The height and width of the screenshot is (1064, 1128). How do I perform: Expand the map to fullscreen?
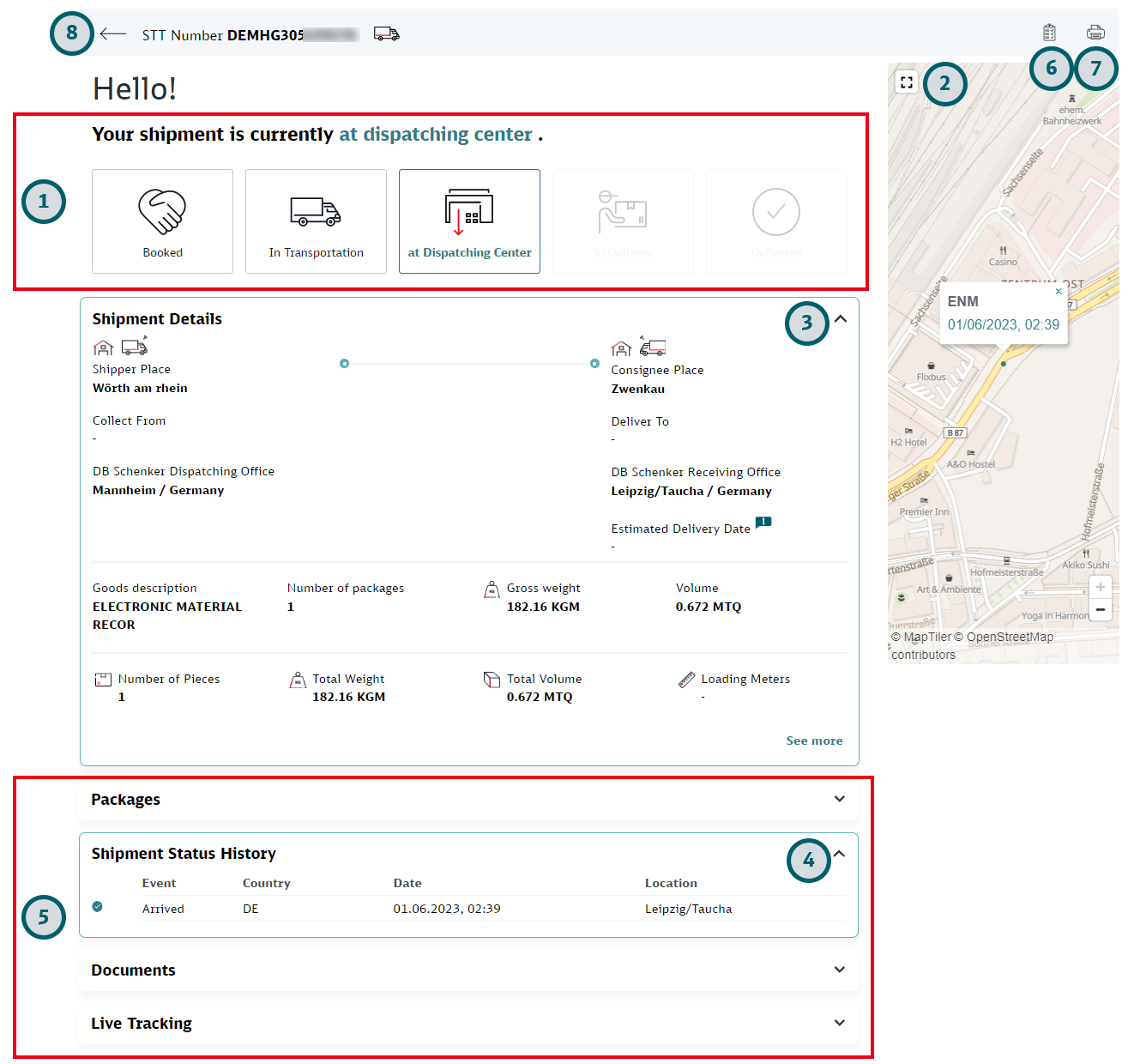[907, 82]
